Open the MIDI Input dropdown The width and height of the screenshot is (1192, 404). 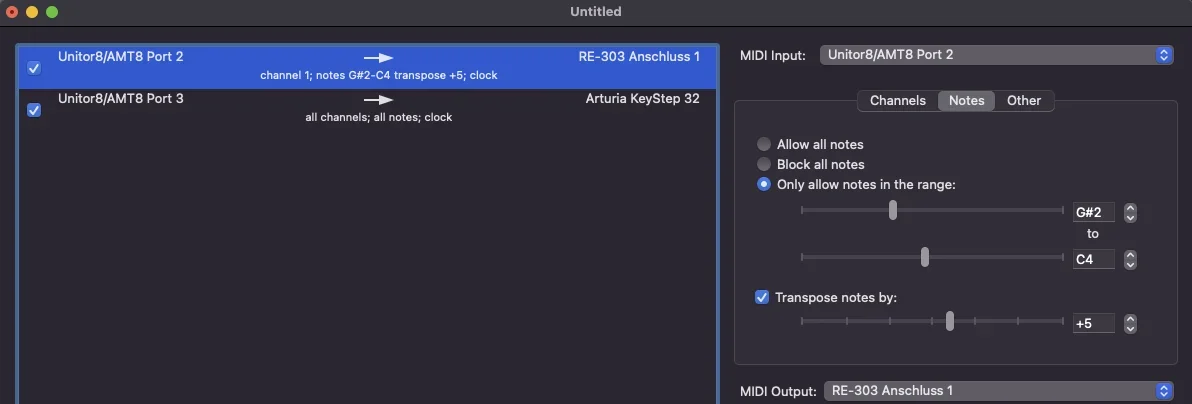pyautogui.click(x=996, y=55)
